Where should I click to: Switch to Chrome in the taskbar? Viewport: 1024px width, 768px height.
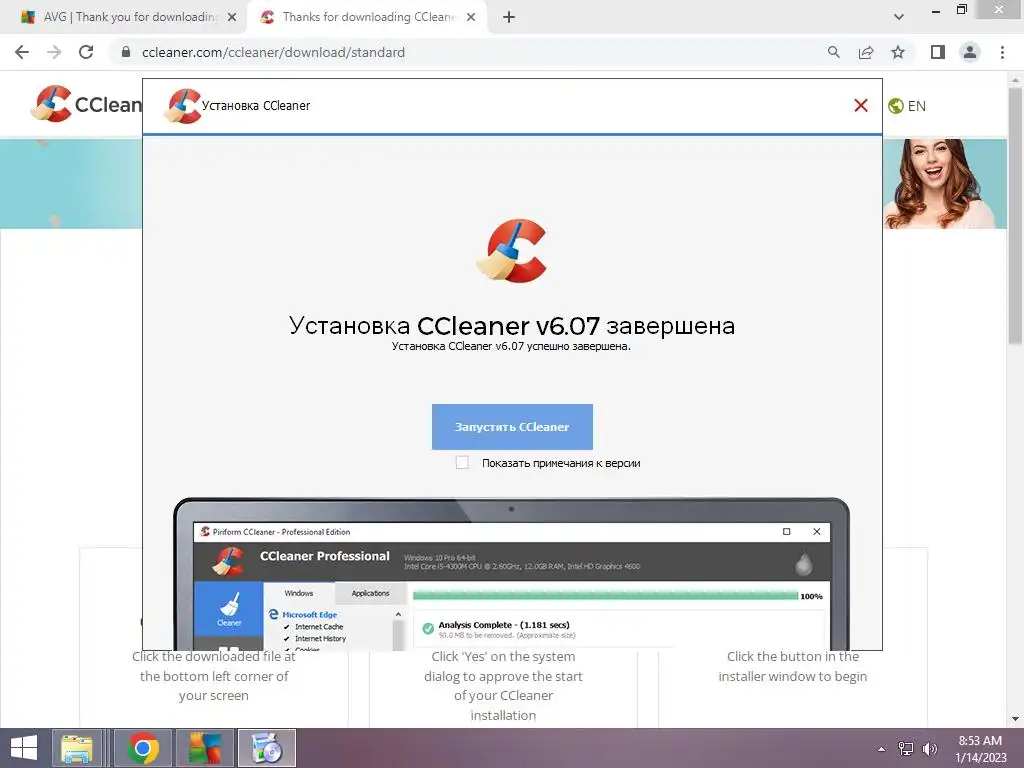[143, 748]
